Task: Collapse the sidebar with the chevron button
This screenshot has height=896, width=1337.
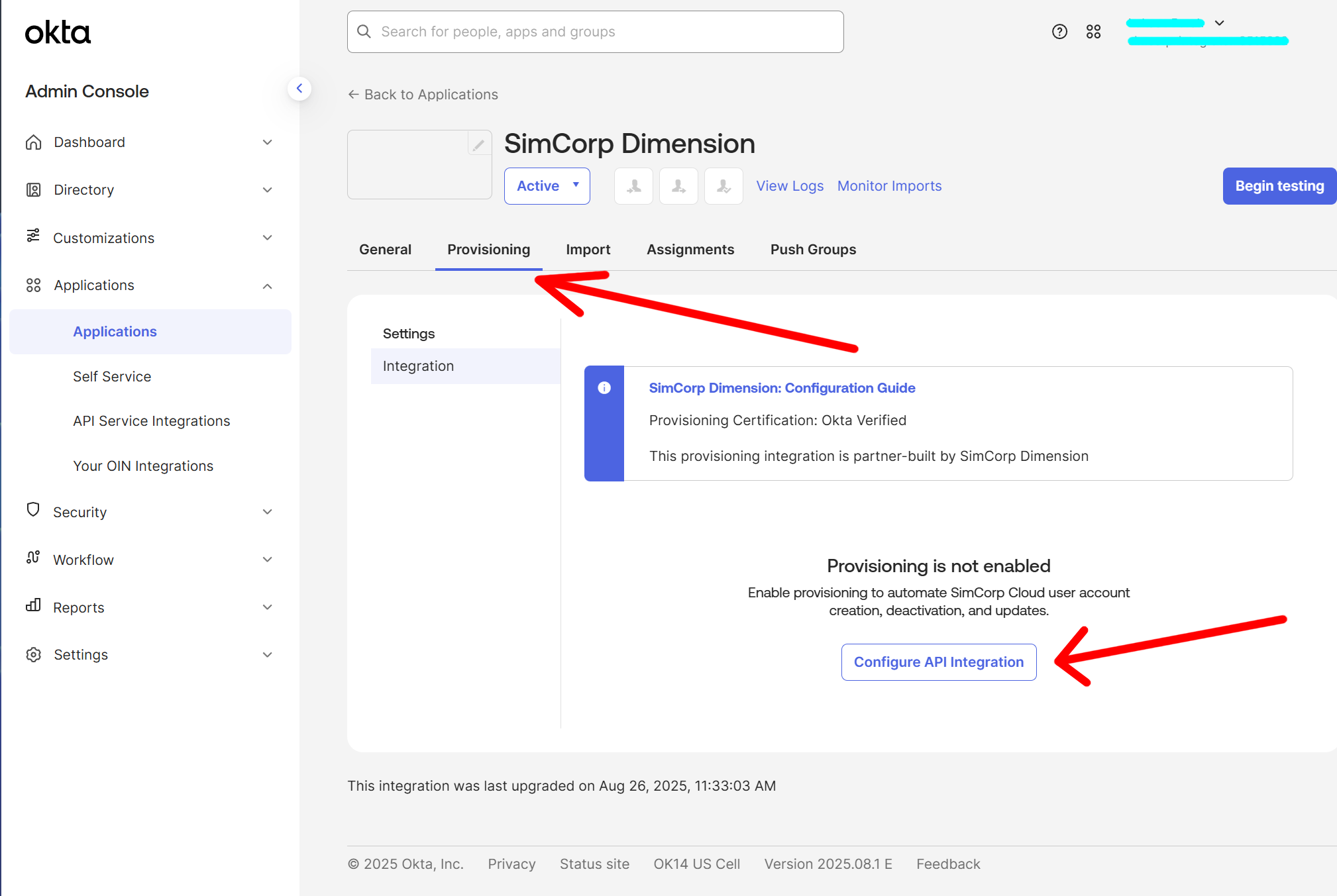Action: 299,88
